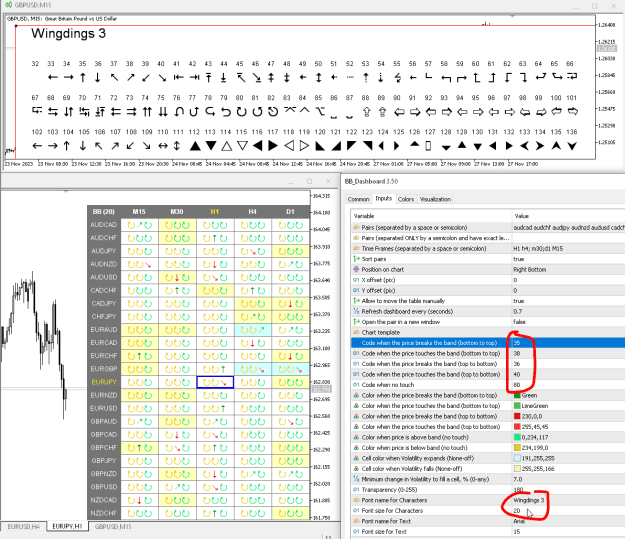Viewport: 625px width, 539px height.
Task: Click the icon beside Font name for Text
Action: point(356,521)
